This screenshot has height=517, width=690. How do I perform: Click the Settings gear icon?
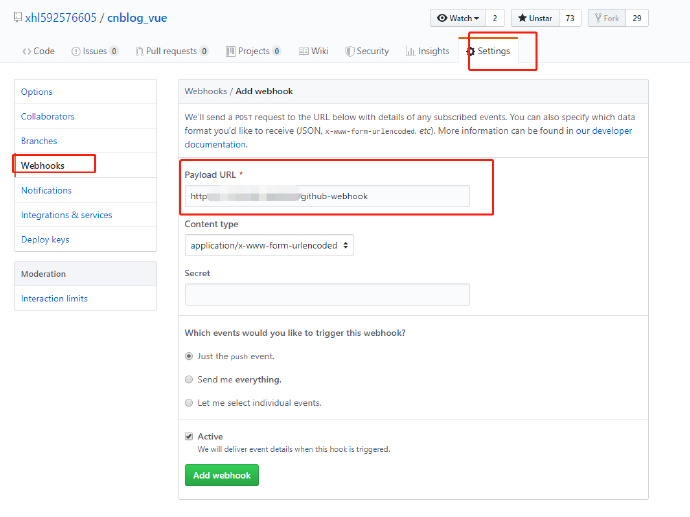[470, 51]
